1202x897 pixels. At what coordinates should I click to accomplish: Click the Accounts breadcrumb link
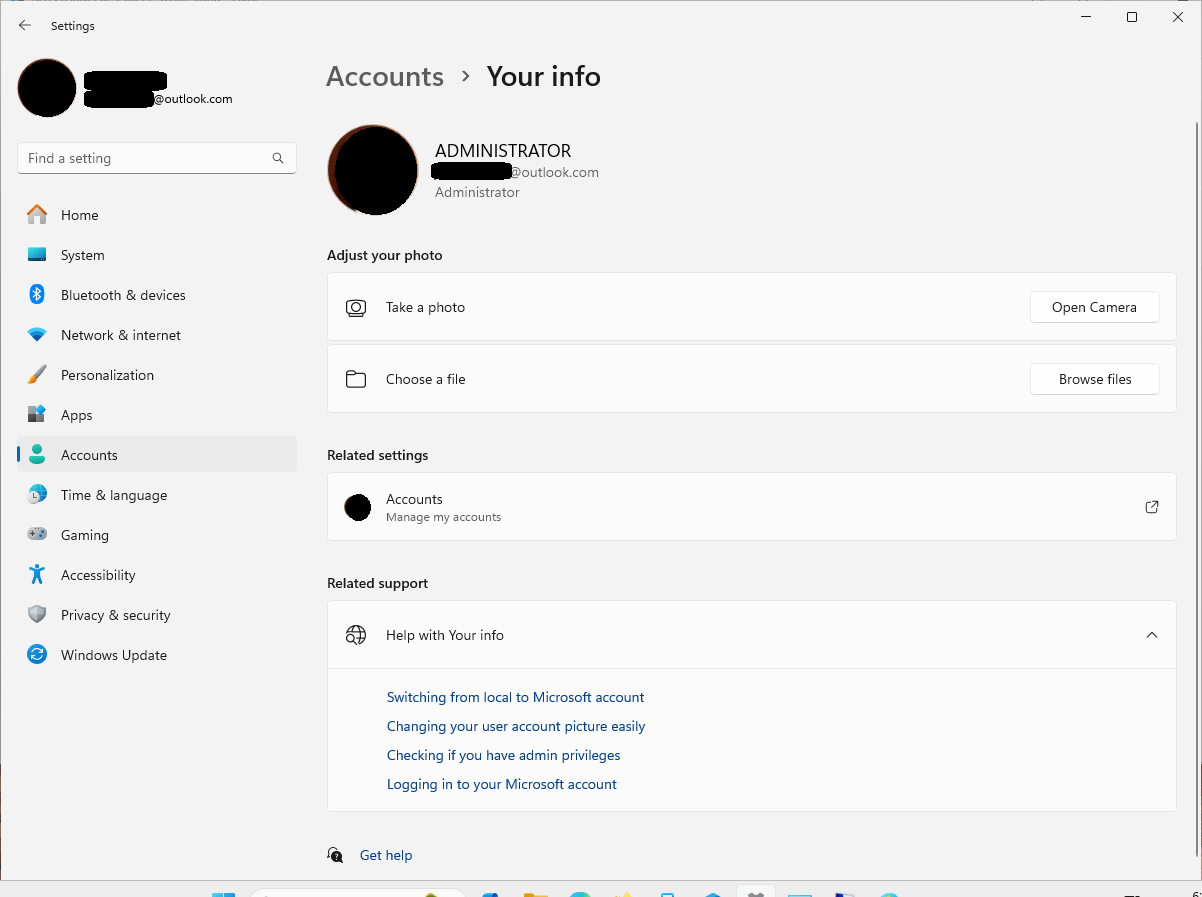pyautogui.click(x=385, y=77)
